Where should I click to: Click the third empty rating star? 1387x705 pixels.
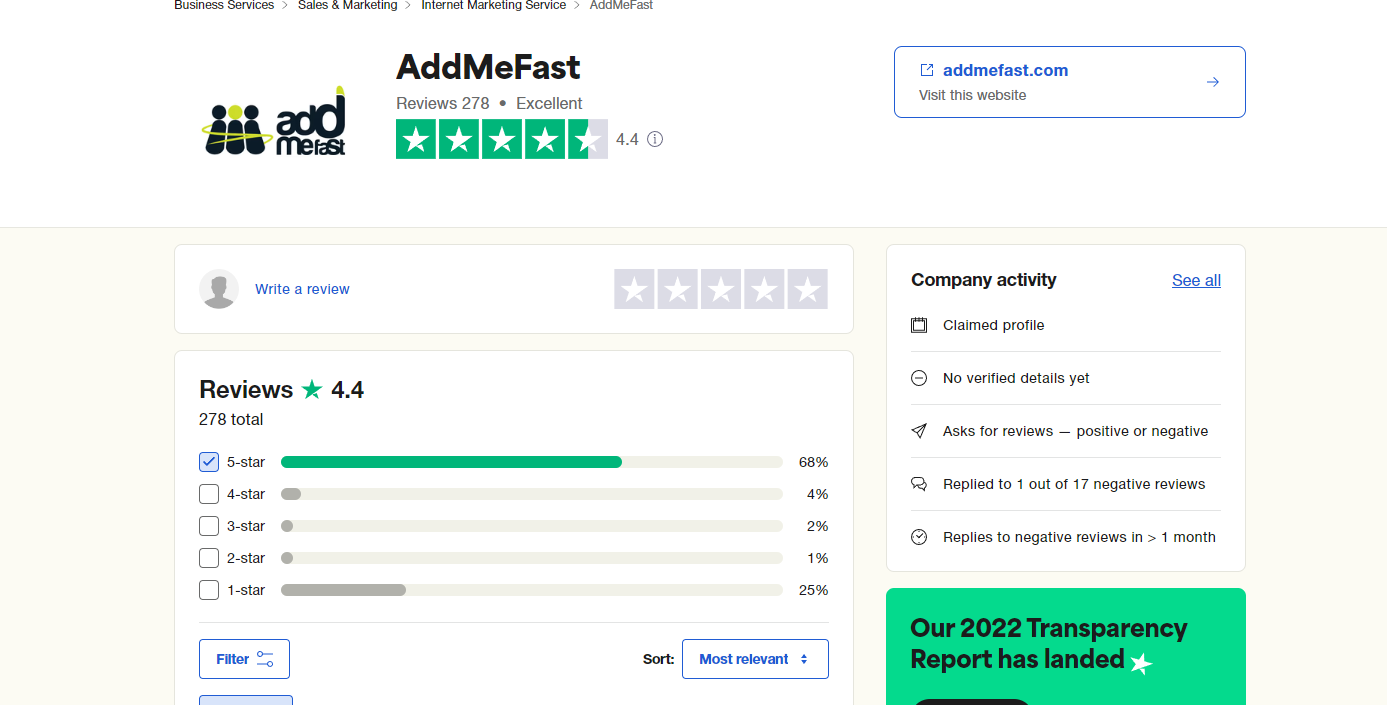[x=721, y=289]
